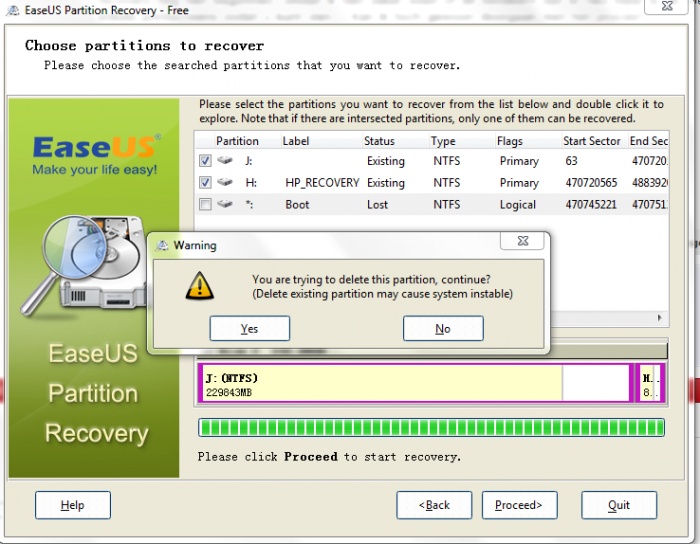
Task: Click the EaseUS title bar app icon
Action: tap(13, 10)
